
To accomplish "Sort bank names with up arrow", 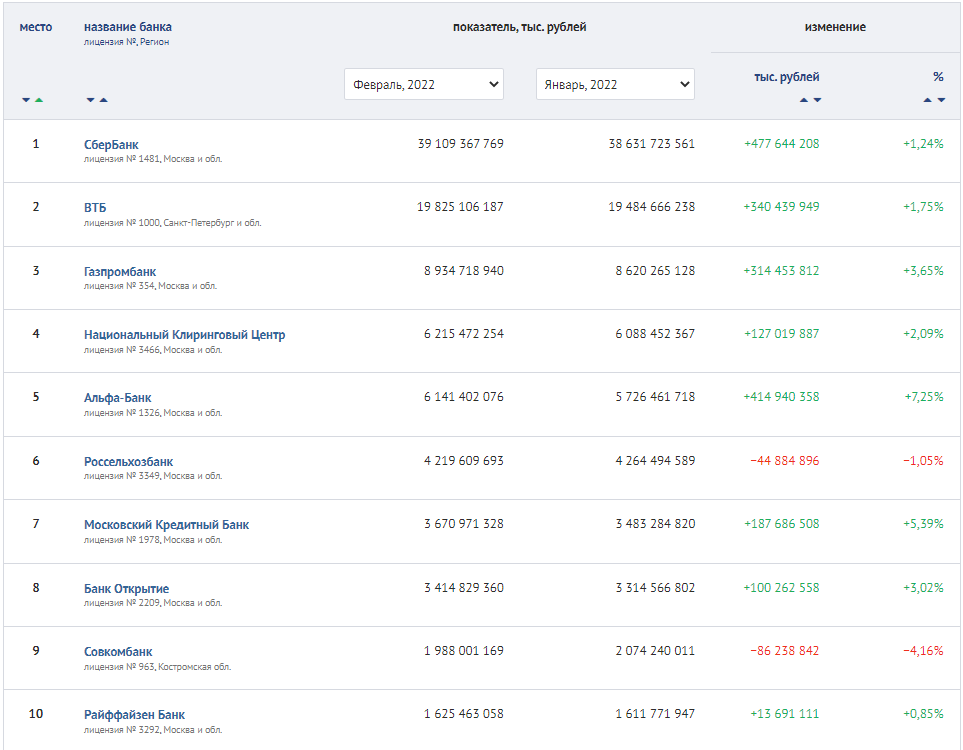I will click(104, 100).
